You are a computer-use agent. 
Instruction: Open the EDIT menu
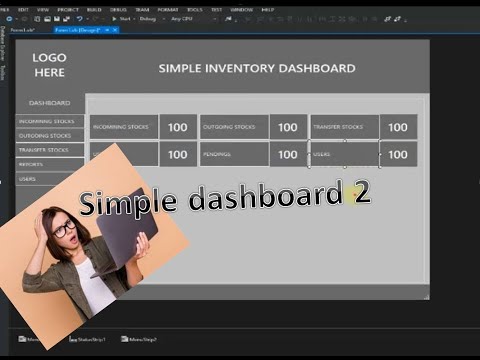(23, 10)
